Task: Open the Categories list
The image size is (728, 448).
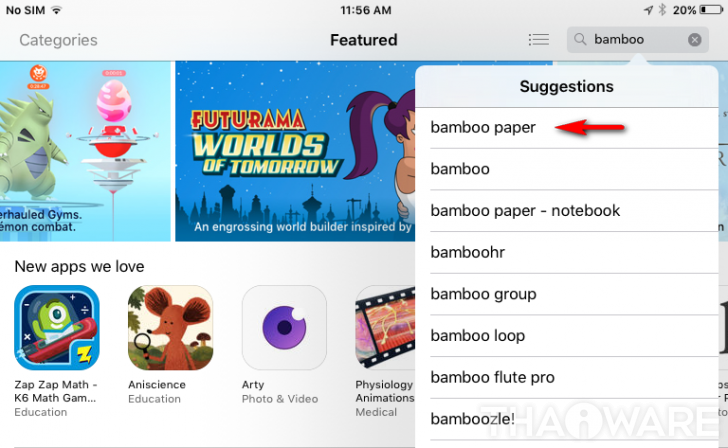Action: (x=58, y=40)
